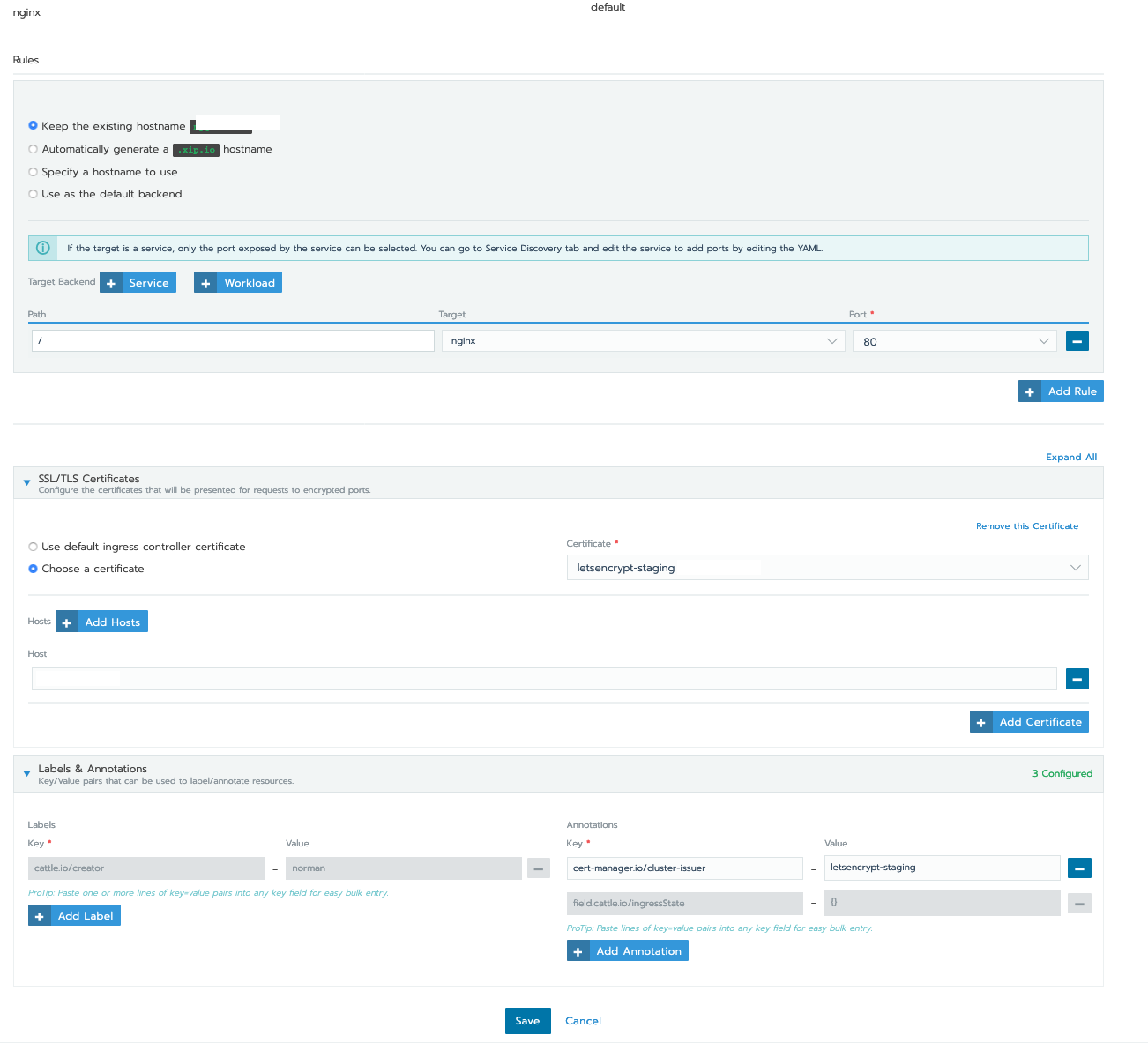Select Keep the existing hostname option
This screenshot has height=1043, width=1148.
pos(33,126)
